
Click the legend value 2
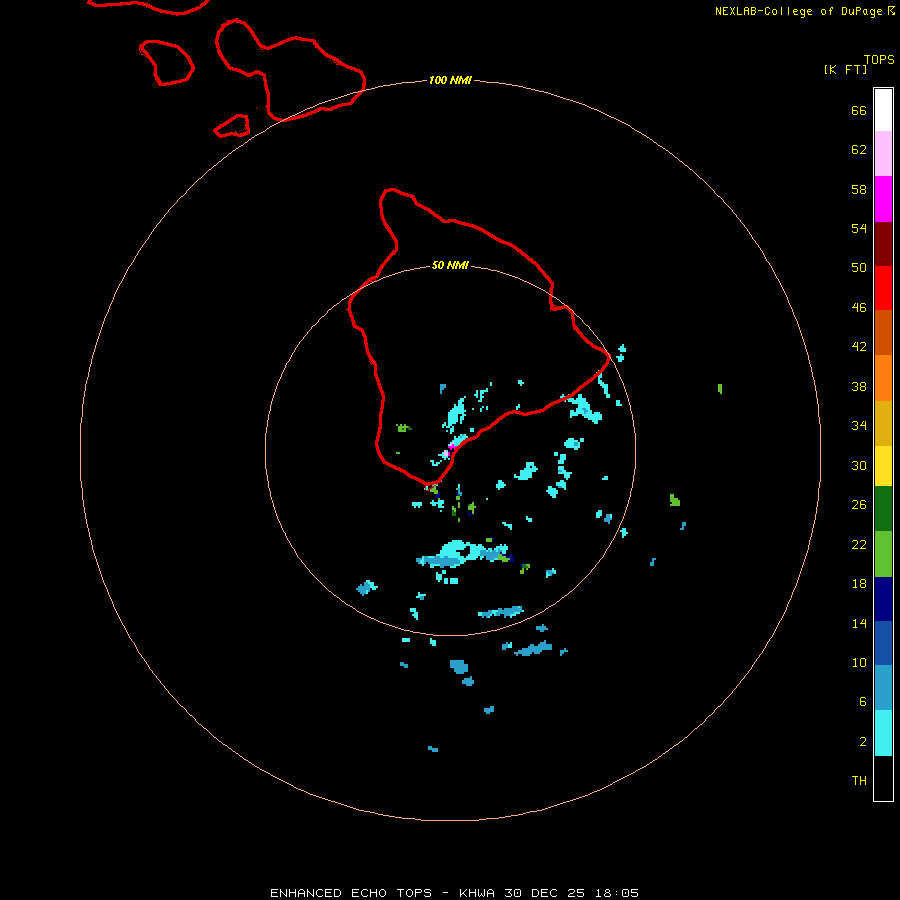862,742
